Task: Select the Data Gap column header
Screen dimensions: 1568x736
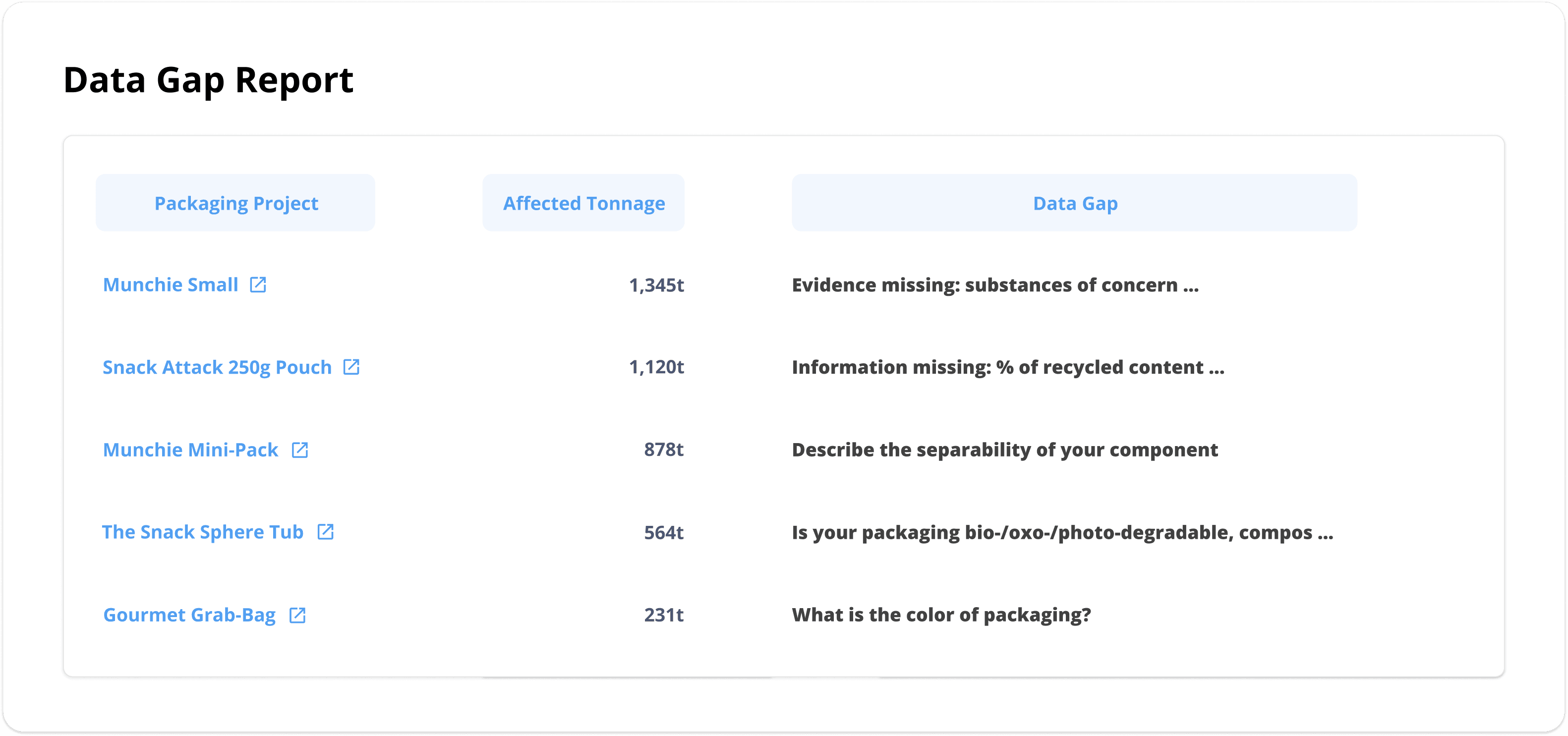Action: 1074,203
